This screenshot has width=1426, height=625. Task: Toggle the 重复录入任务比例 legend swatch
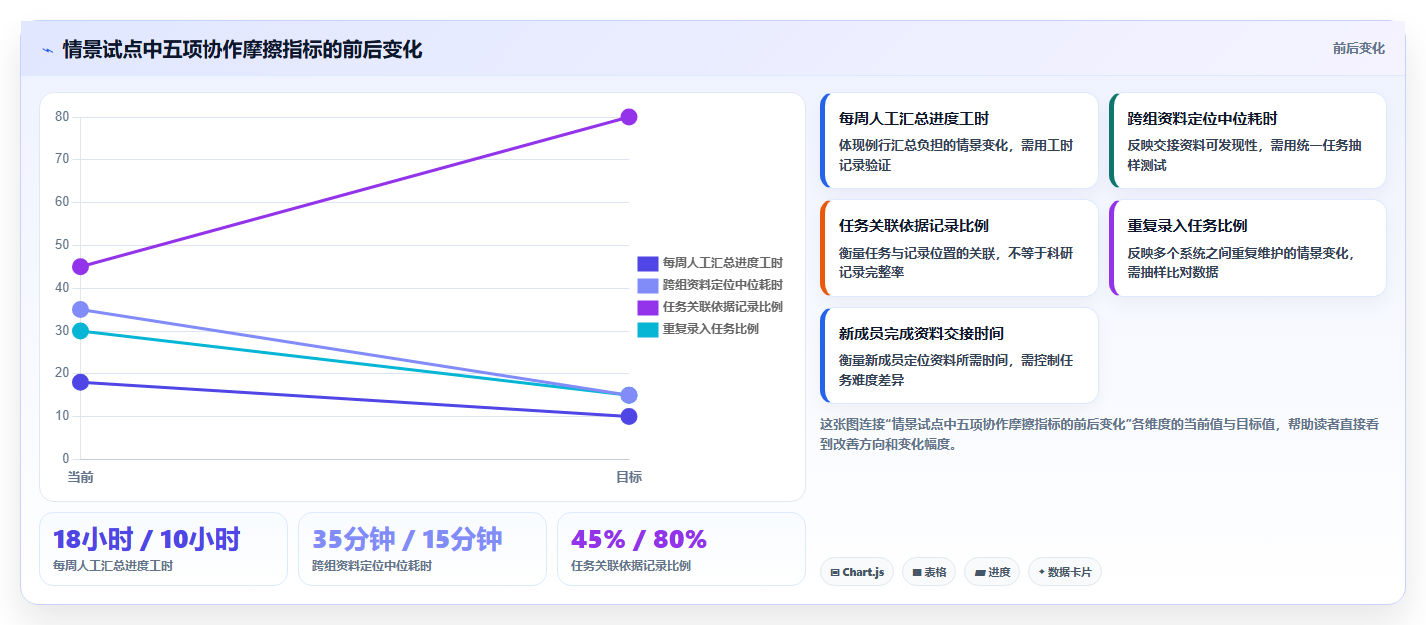[x=648, y=329]
